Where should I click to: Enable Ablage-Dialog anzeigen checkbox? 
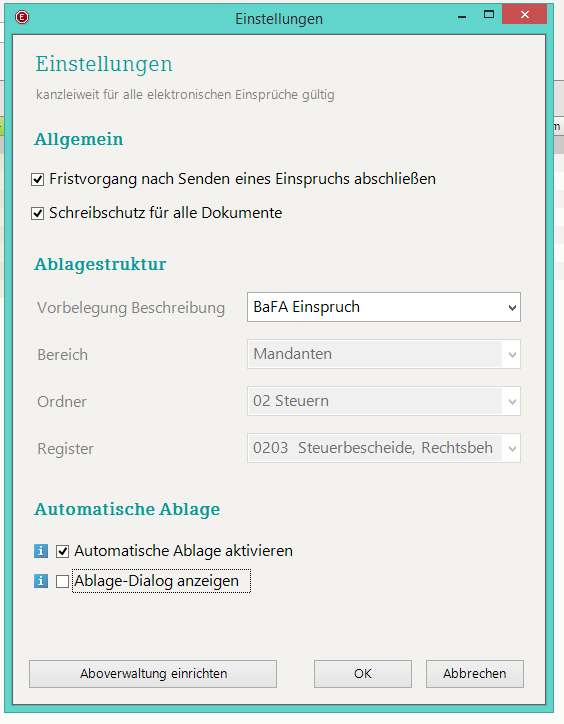[62, 581]
